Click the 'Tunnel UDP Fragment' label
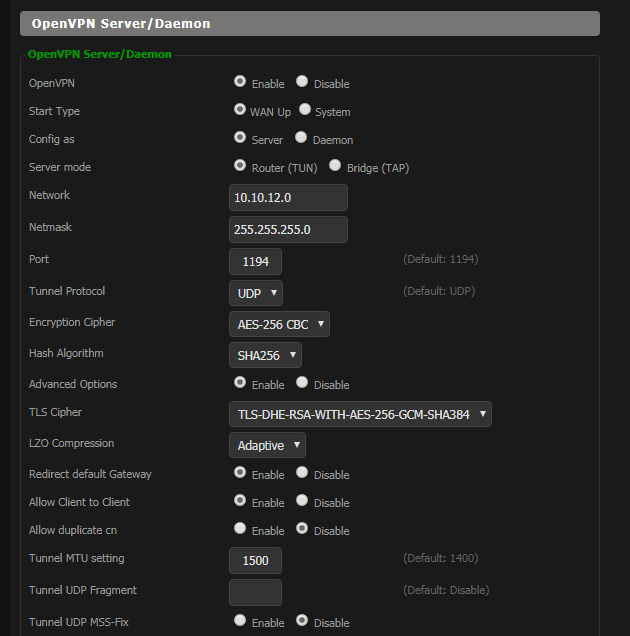The image size is (630, 636). pyautogui.click(x=83, y=590)
